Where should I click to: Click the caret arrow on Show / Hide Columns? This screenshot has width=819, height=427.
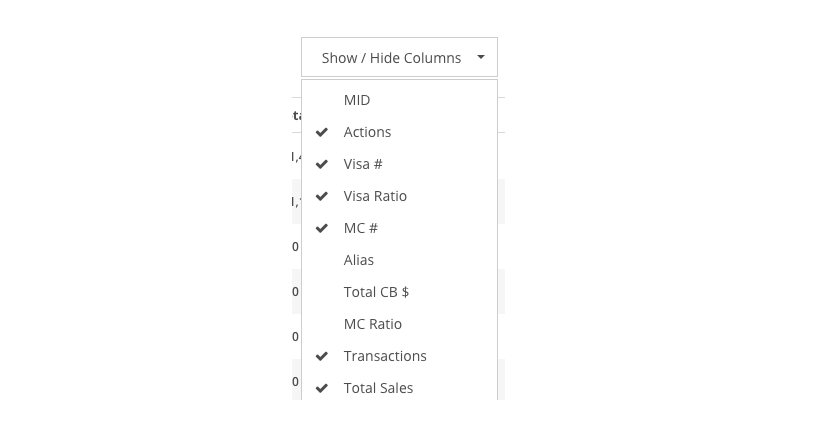[x=481, y=57]
